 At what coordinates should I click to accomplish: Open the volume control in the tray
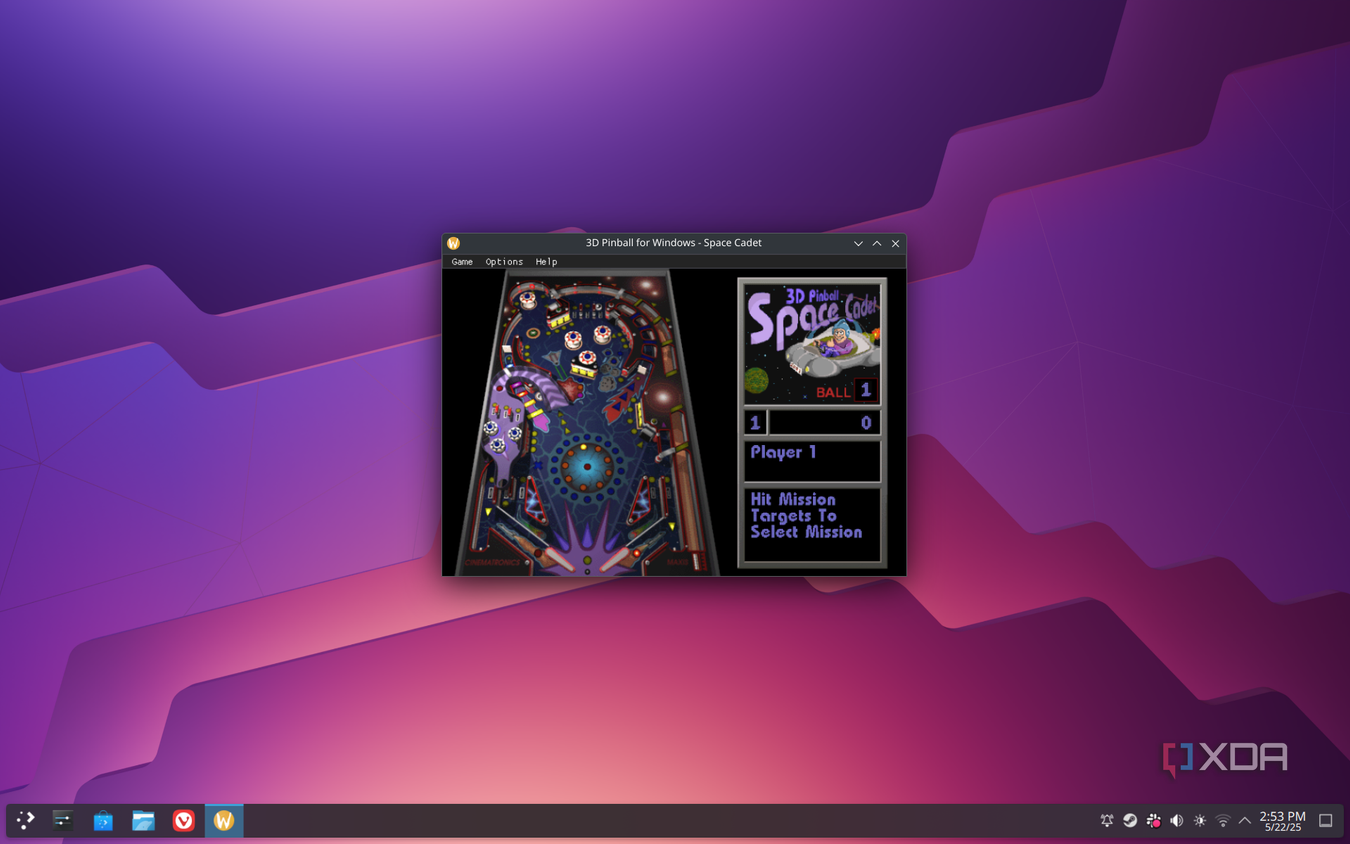click(1176, 821)
